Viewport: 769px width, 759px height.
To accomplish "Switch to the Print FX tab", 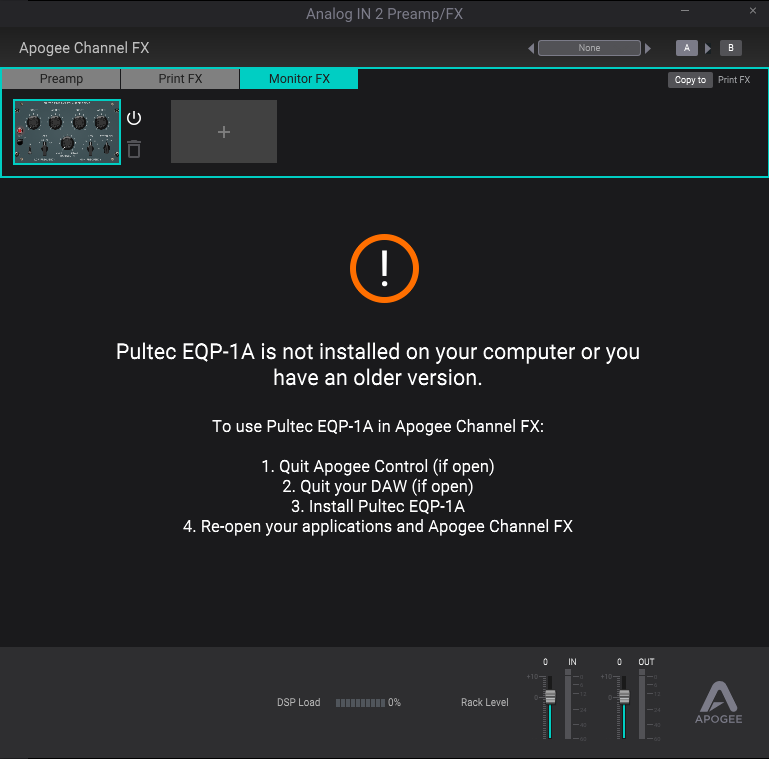I will (x=180, y=79).
